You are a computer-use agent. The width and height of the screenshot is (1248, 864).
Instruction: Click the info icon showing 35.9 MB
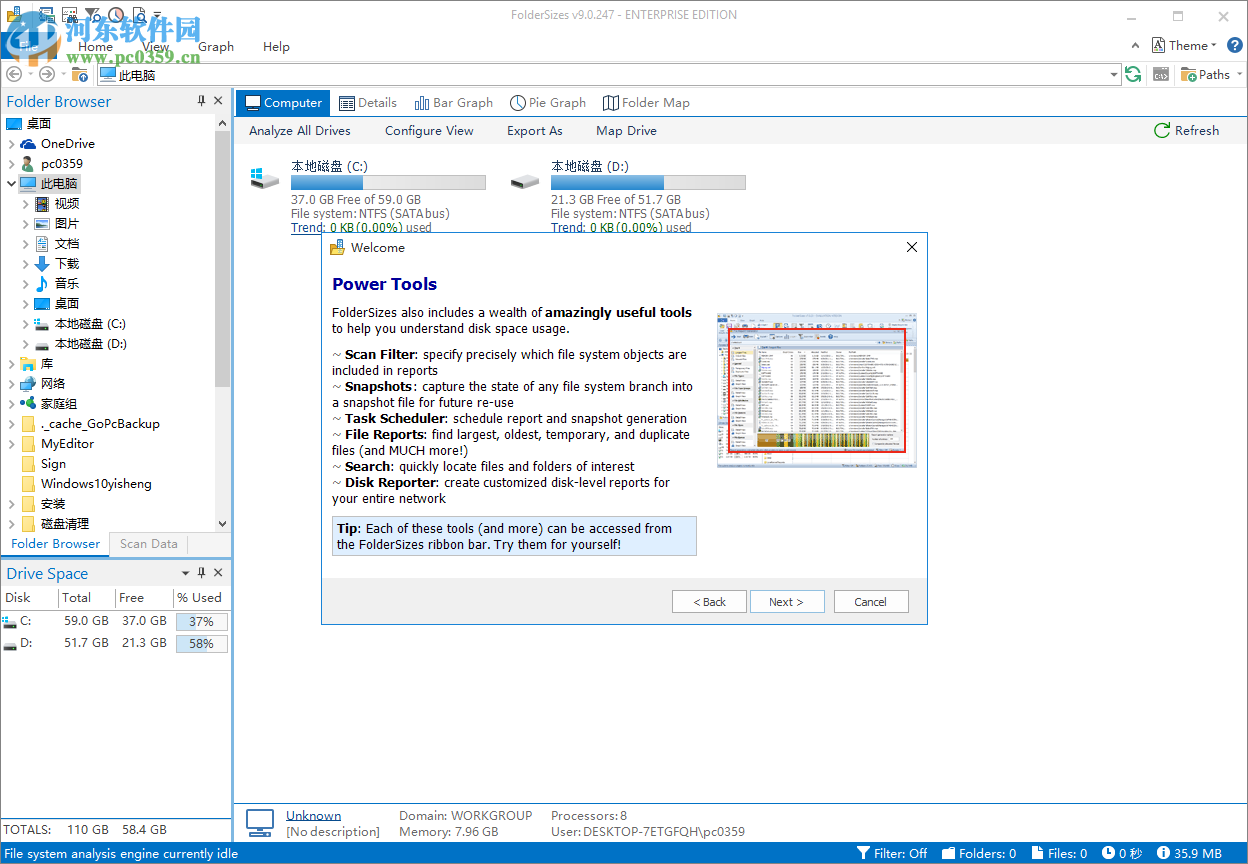1165,853
